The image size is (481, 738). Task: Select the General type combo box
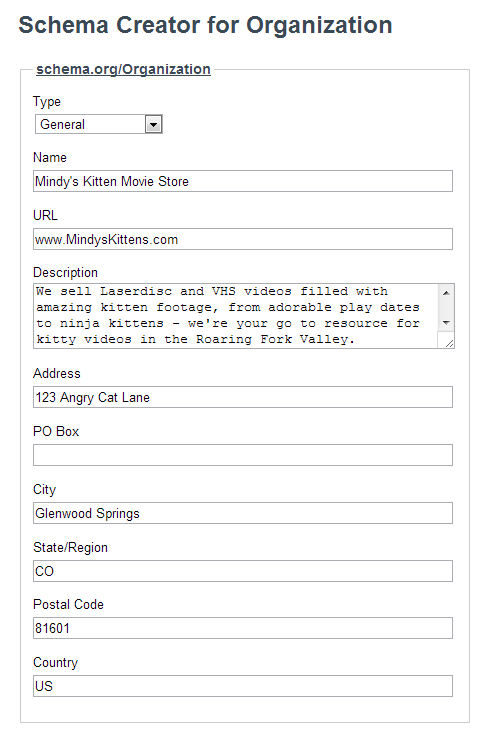[99, 124]
